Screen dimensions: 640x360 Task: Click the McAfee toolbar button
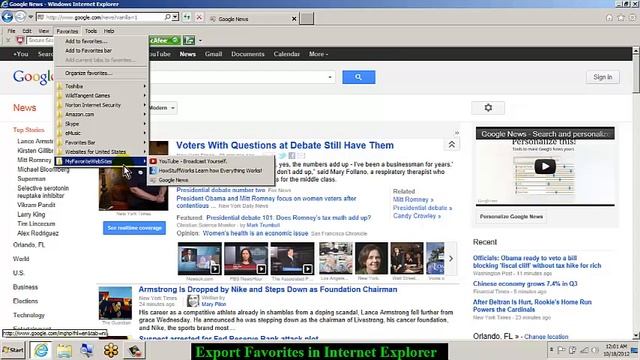(x=164, y=40)
